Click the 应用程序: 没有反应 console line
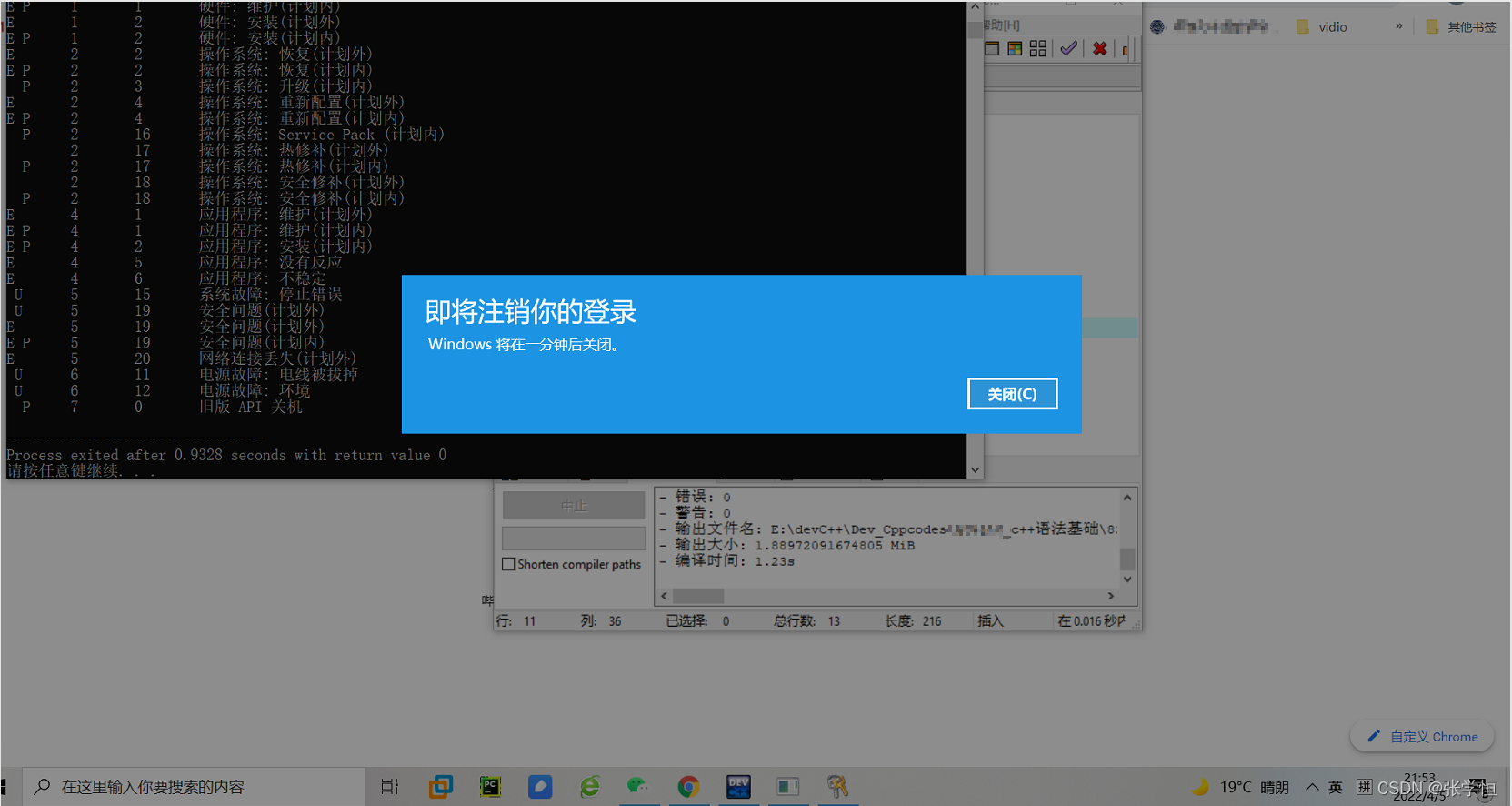This screenshot has height=806, width=1512. tap(271, 263)
